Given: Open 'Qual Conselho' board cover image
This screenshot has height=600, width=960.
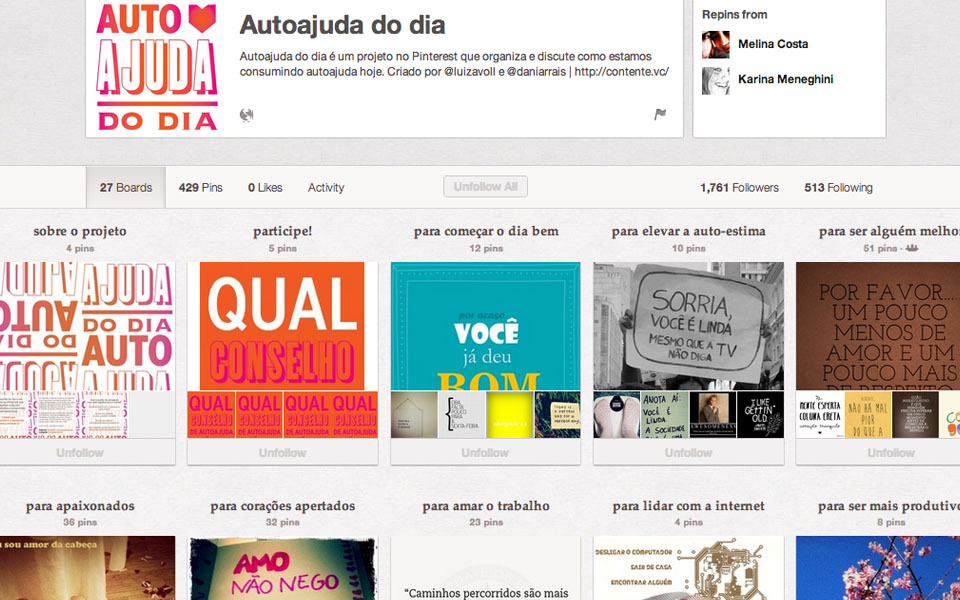Looking at the screenshot, I should coord(283,326).
